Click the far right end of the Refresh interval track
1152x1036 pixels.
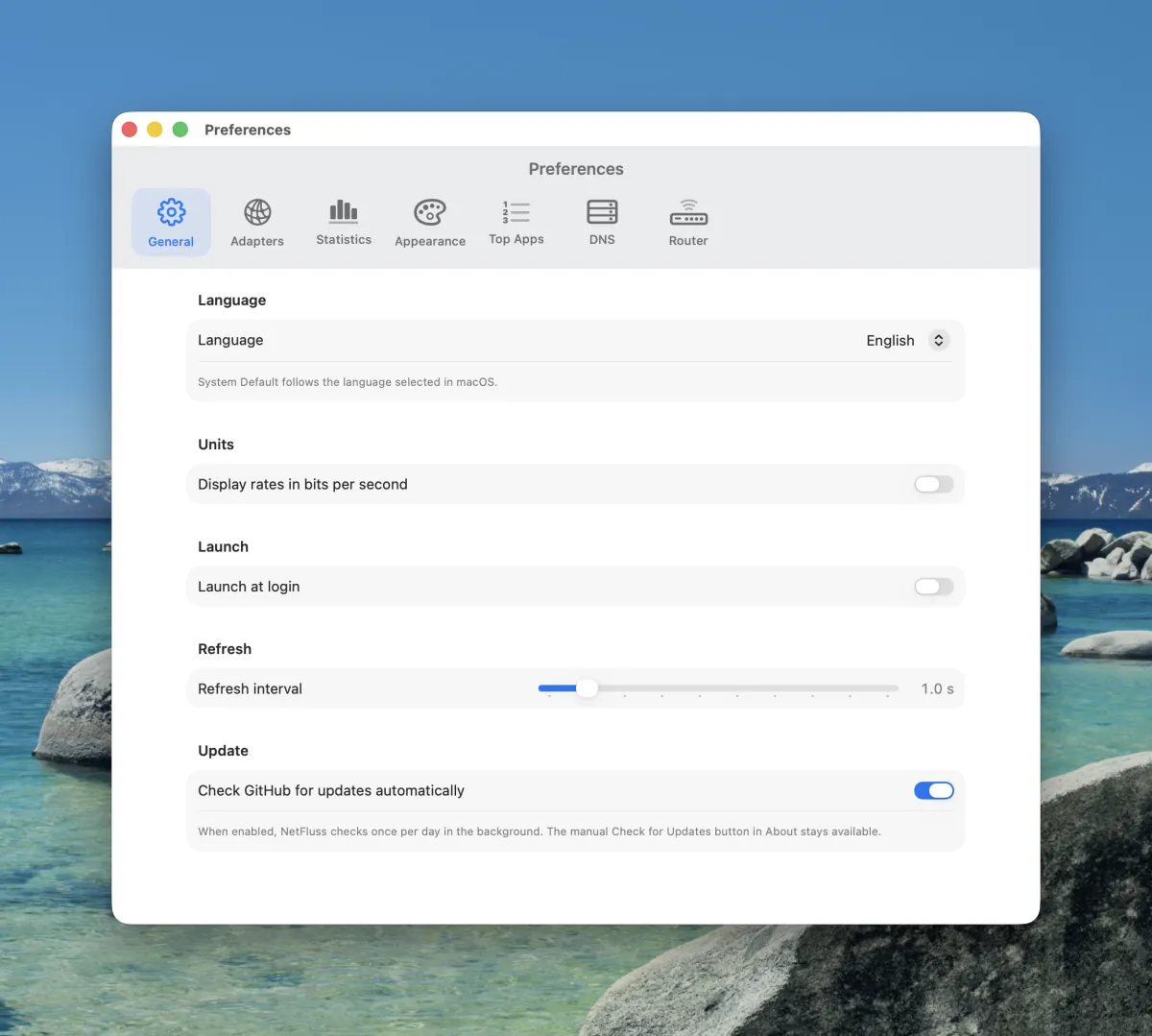(x=895, y=688)
